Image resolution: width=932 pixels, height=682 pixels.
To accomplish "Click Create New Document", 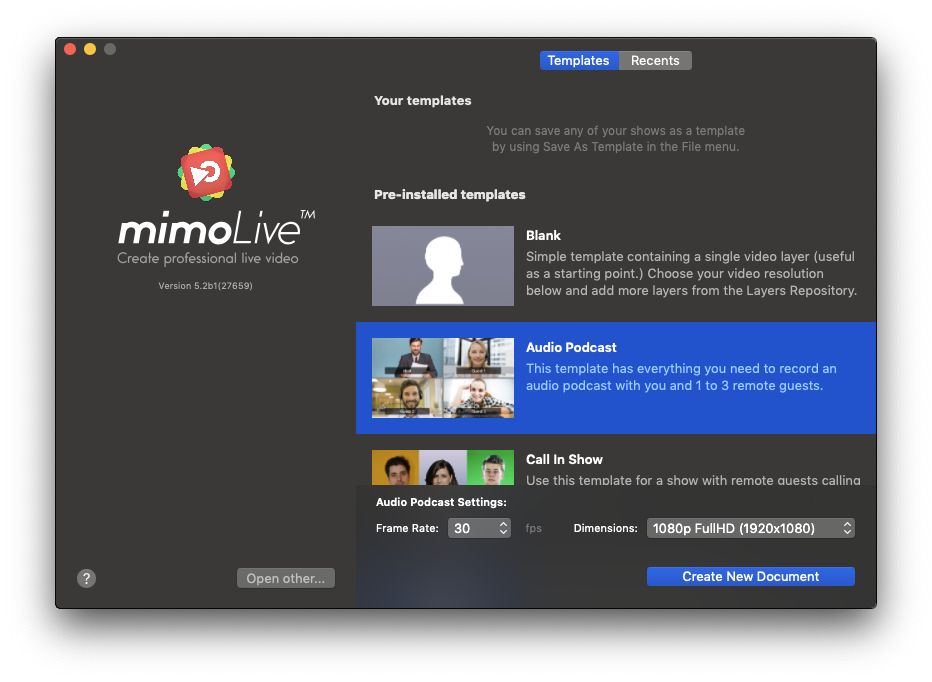I will tap(751, 576).
